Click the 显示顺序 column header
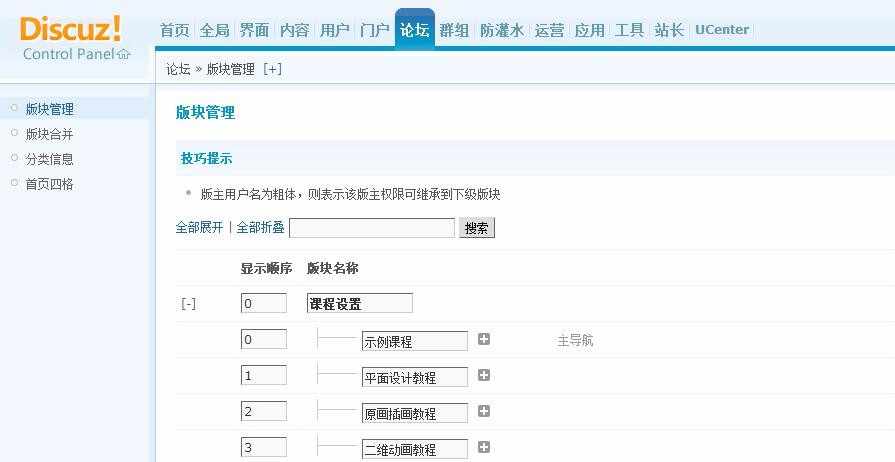 [267, 268]
